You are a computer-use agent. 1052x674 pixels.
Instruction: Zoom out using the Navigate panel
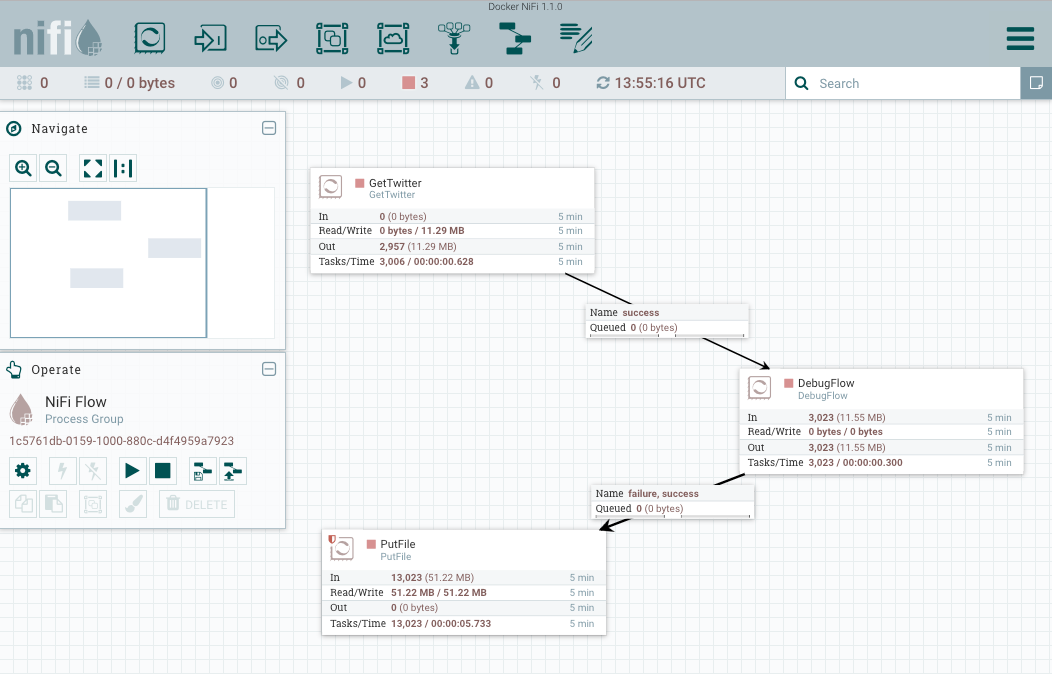(54, 168)
